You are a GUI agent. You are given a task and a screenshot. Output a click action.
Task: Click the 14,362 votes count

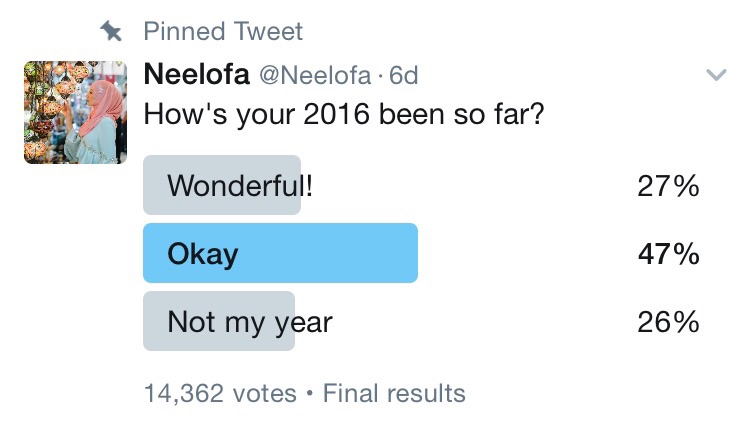click(x=220, y=393)
